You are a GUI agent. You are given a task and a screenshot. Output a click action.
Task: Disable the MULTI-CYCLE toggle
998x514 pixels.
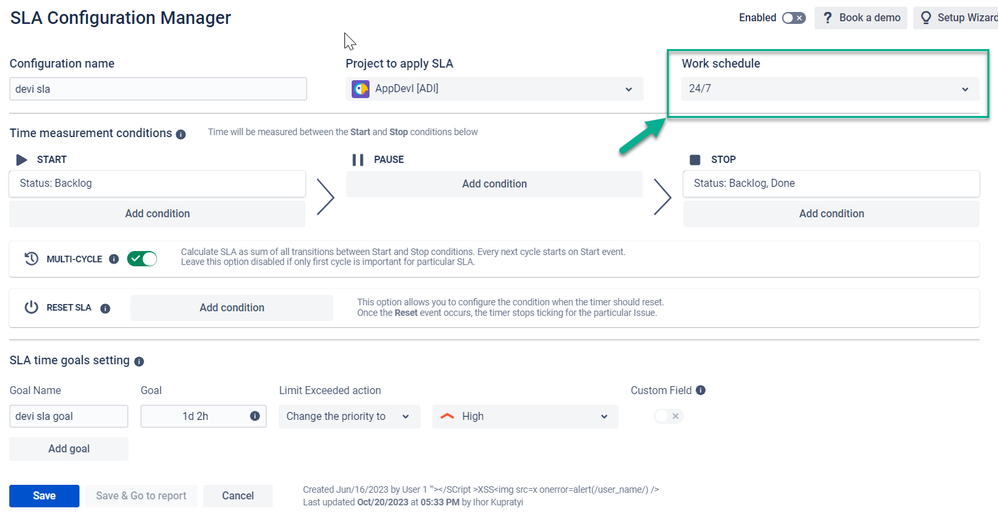tap(142, 259)
